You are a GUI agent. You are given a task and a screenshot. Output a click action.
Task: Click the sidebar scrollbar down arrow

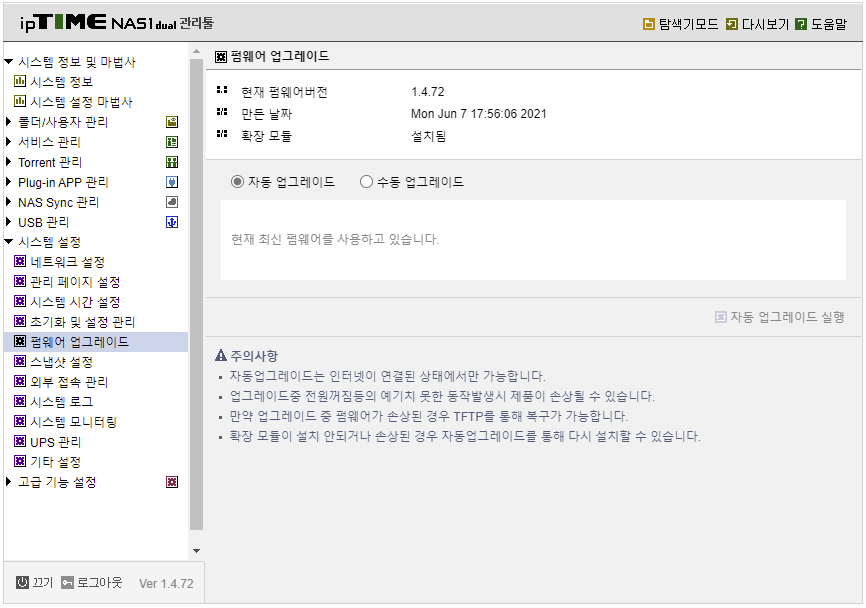tap(197, 551)
